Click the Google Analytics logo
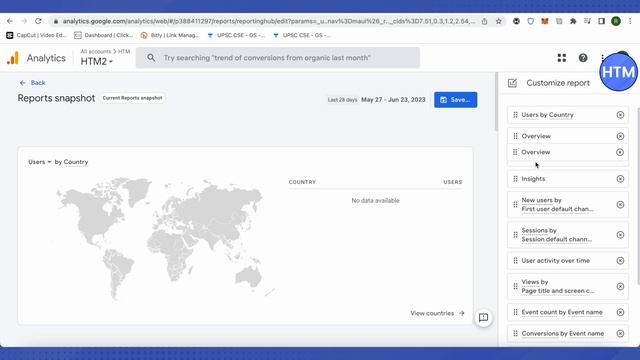 [x=13, y=58]
